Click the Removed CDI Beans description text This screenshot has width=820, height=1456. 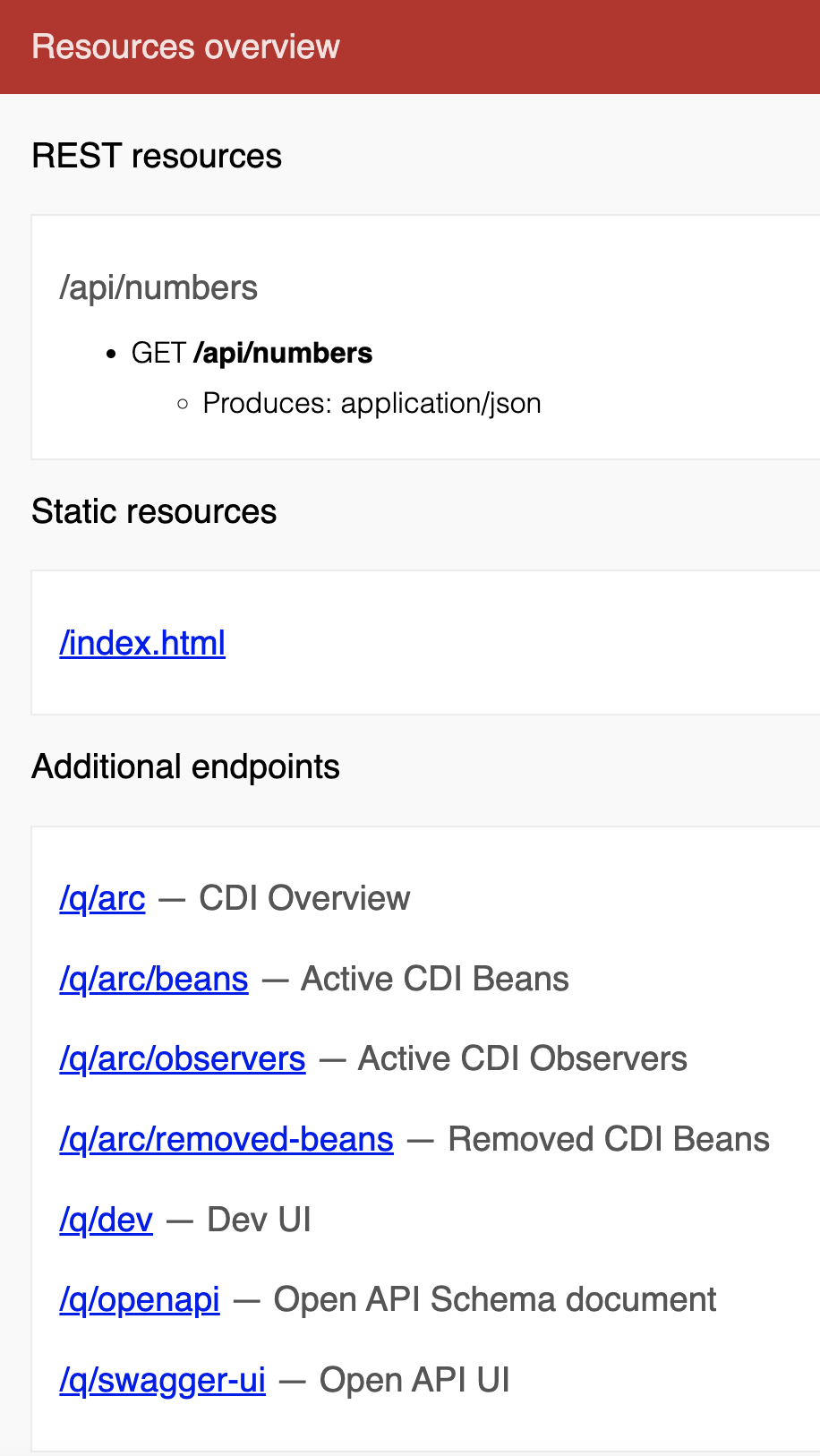[x=608, y=1139]
